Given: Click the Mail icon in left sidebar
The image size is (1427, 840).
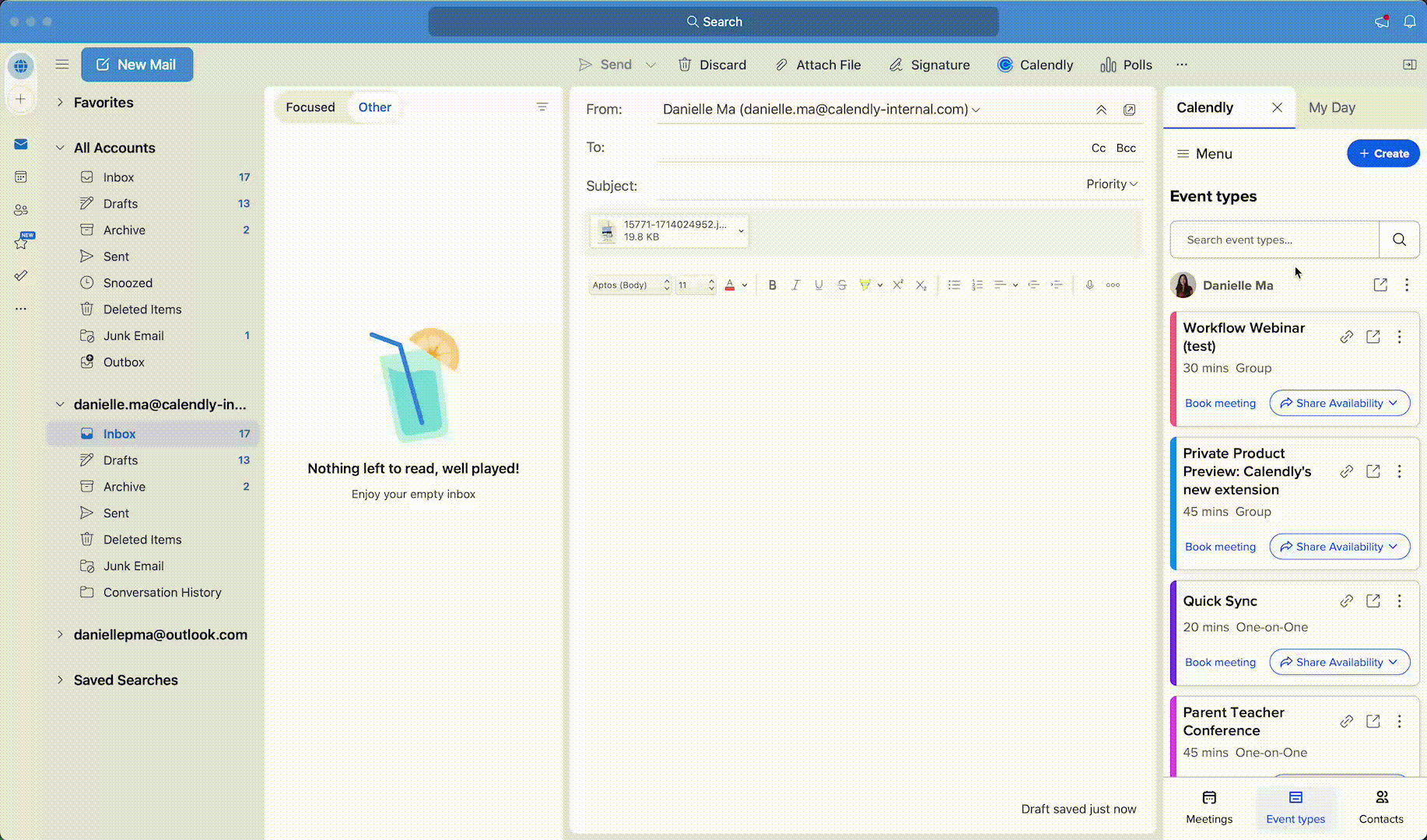Looking at the screenshot, I should [x=21, y=144].
